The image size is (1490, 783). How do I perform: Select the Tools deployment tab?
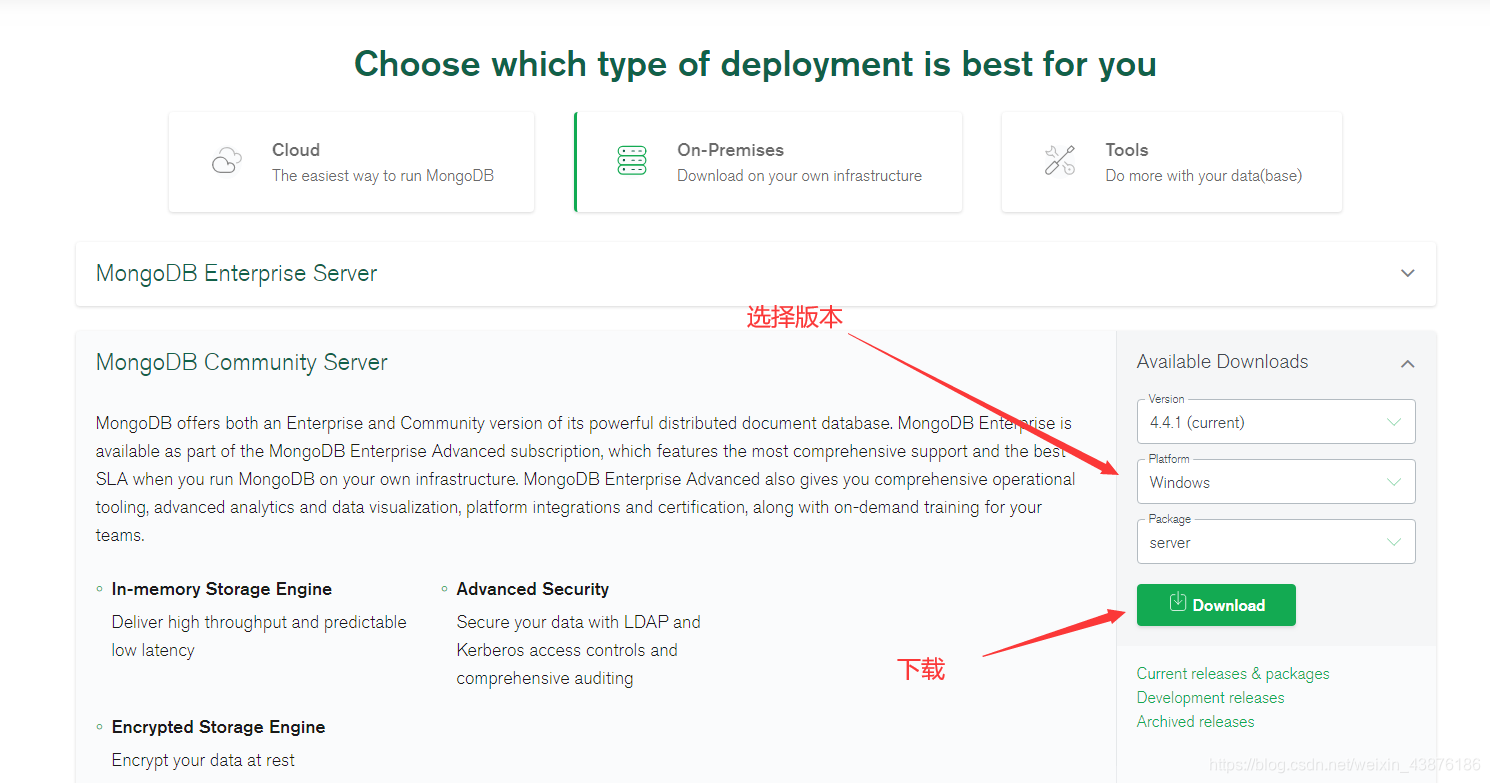1171,162
